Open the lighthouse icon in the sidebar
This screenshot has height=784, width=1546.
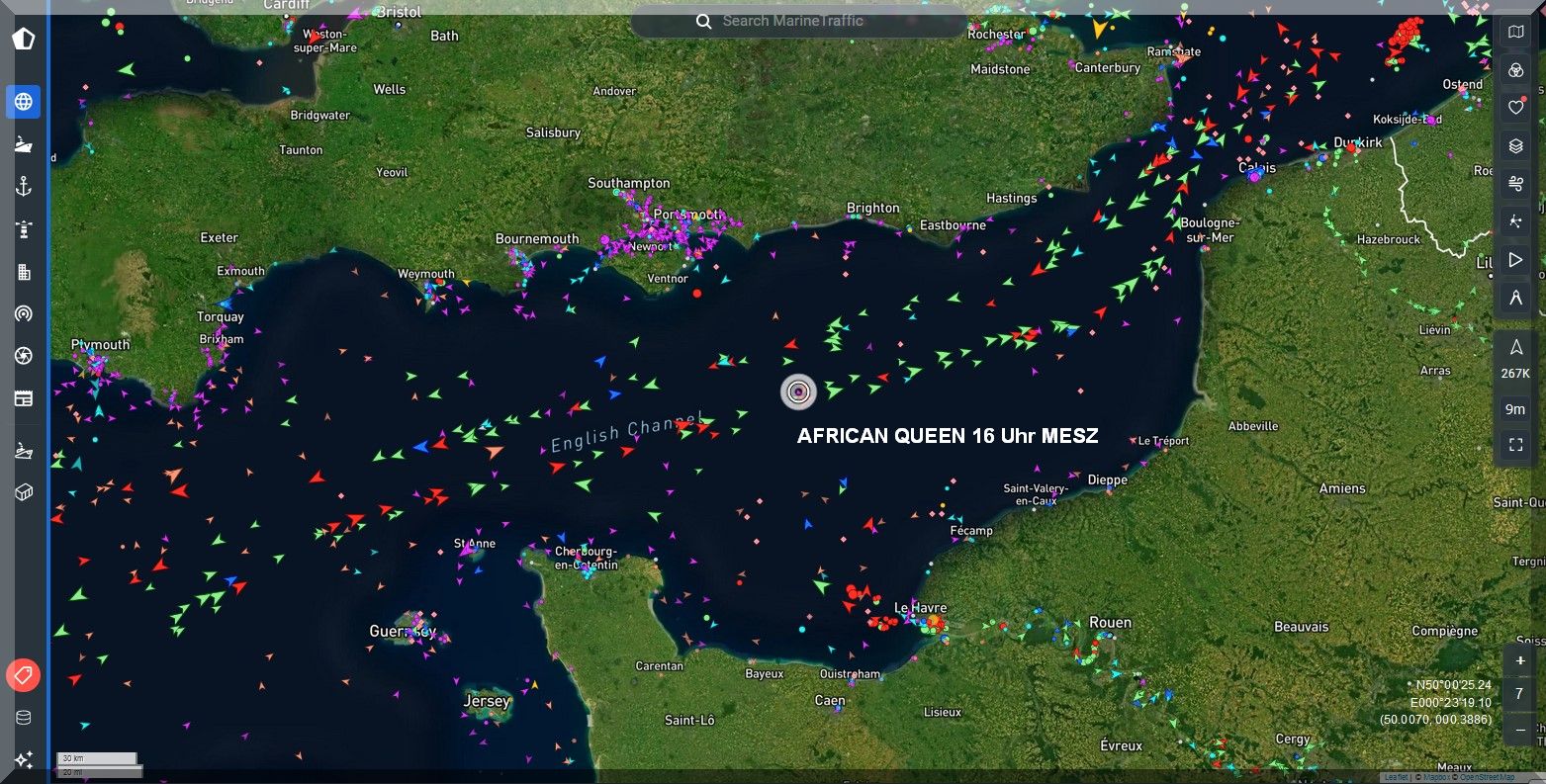point(23,229)
